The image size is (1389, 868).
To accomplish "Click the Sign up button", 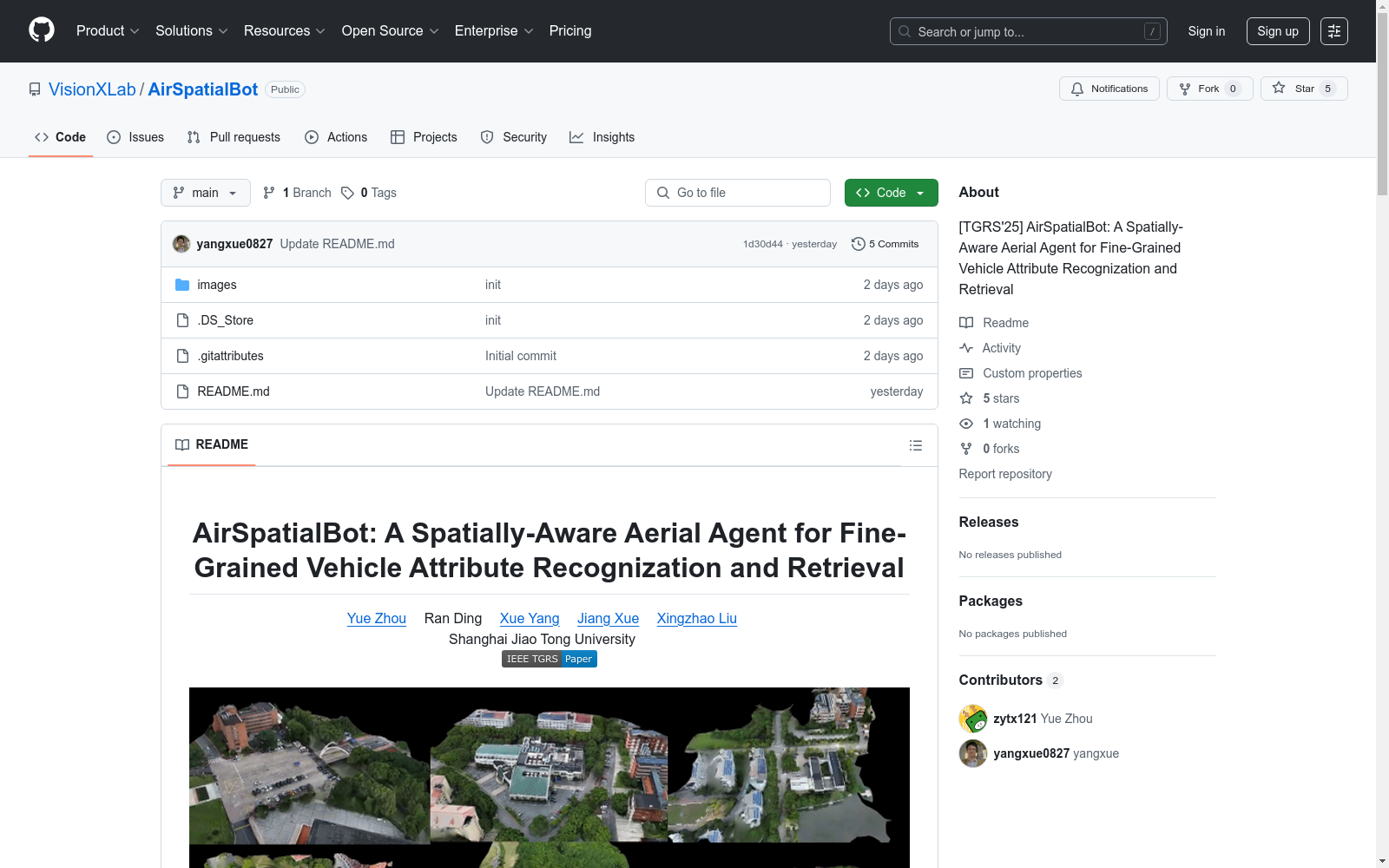I will pos(1278,31).
